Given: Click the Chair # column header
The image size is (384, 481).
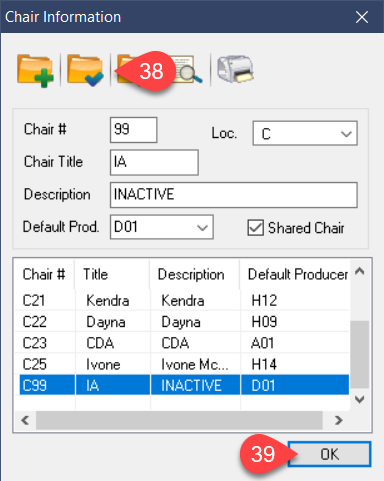Looking at the screenshot, I should click(44, 275).
